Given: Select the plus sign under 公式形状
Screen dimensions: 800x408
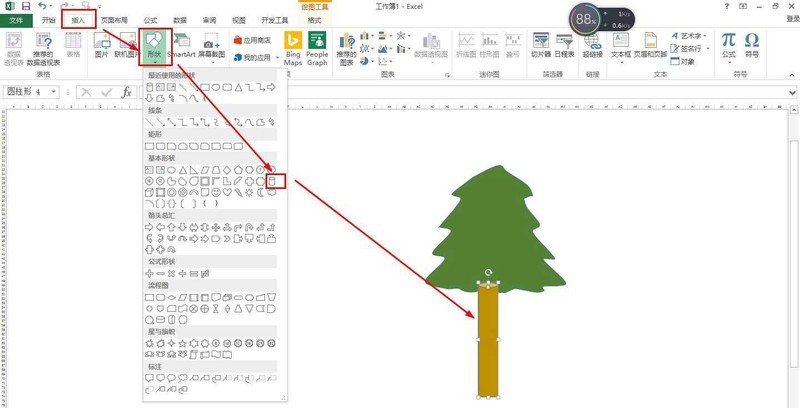Looking at the screenshot, I should [149, 273].
